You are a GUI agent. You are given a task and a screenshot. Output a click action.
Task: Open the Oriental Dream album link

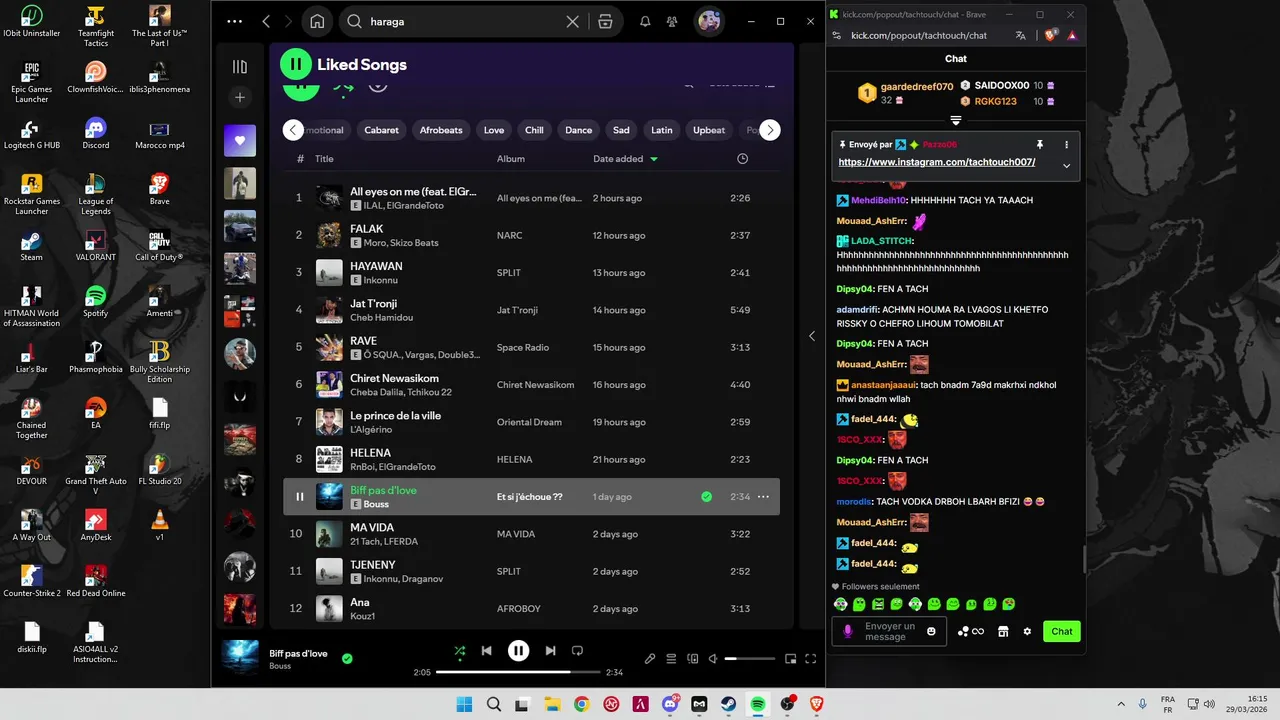tap(529, 422)
